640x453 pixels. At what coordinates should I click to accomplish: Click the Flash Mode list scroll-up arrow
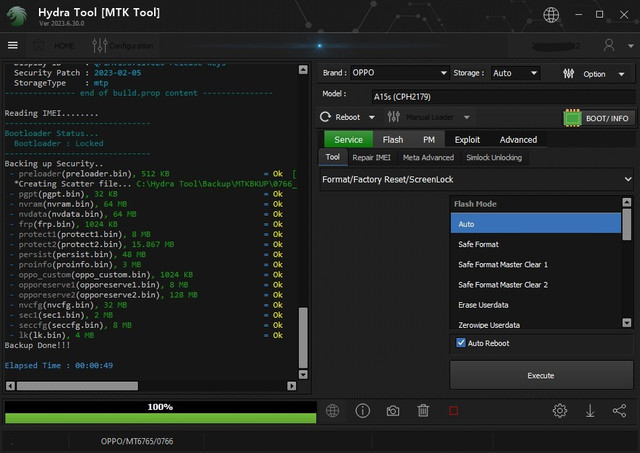[x=627, y=202]
